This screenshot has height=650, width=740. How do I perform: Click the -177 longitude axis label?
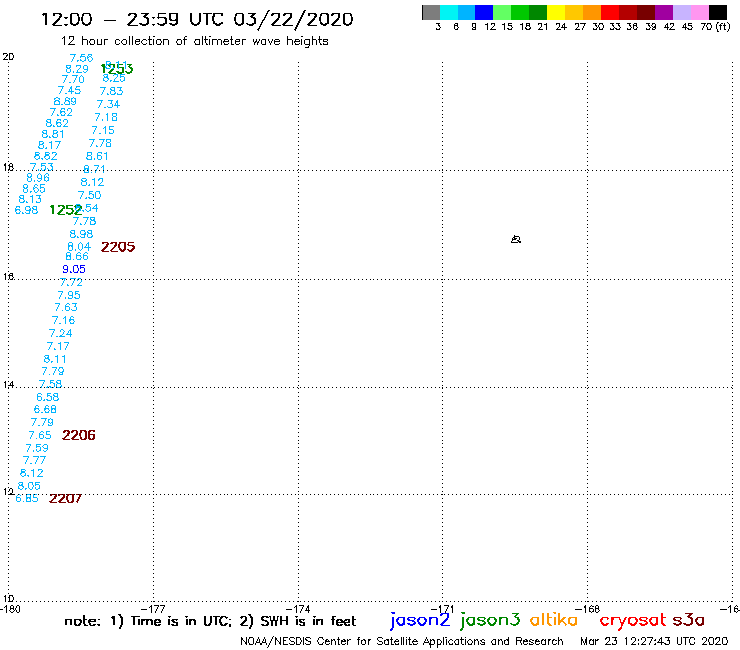click(153, 609)
